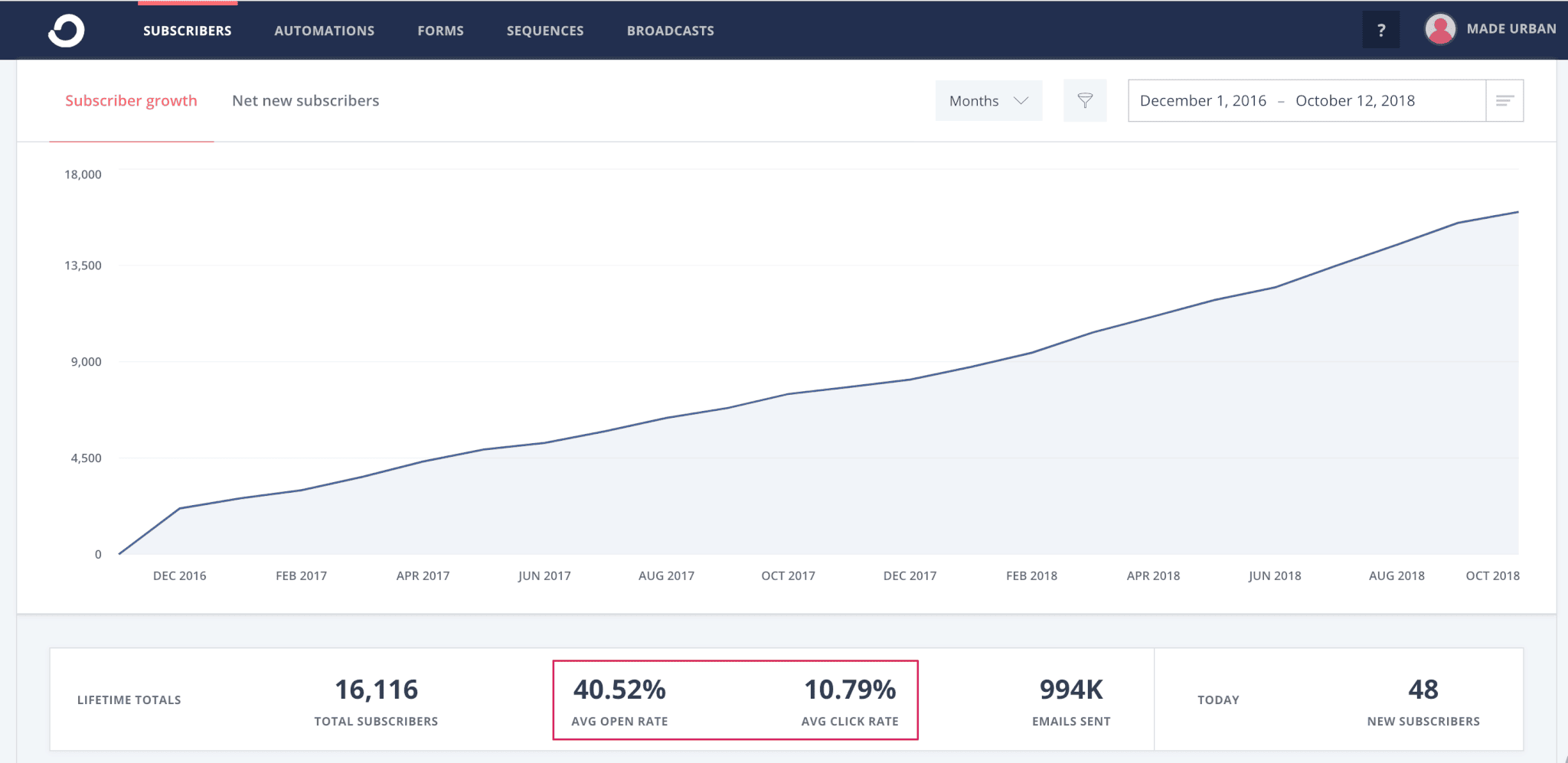This screenshot has height=763, width=1568.
Task: Switch to the Net new subscribers tab
Action: coord(305,100)
